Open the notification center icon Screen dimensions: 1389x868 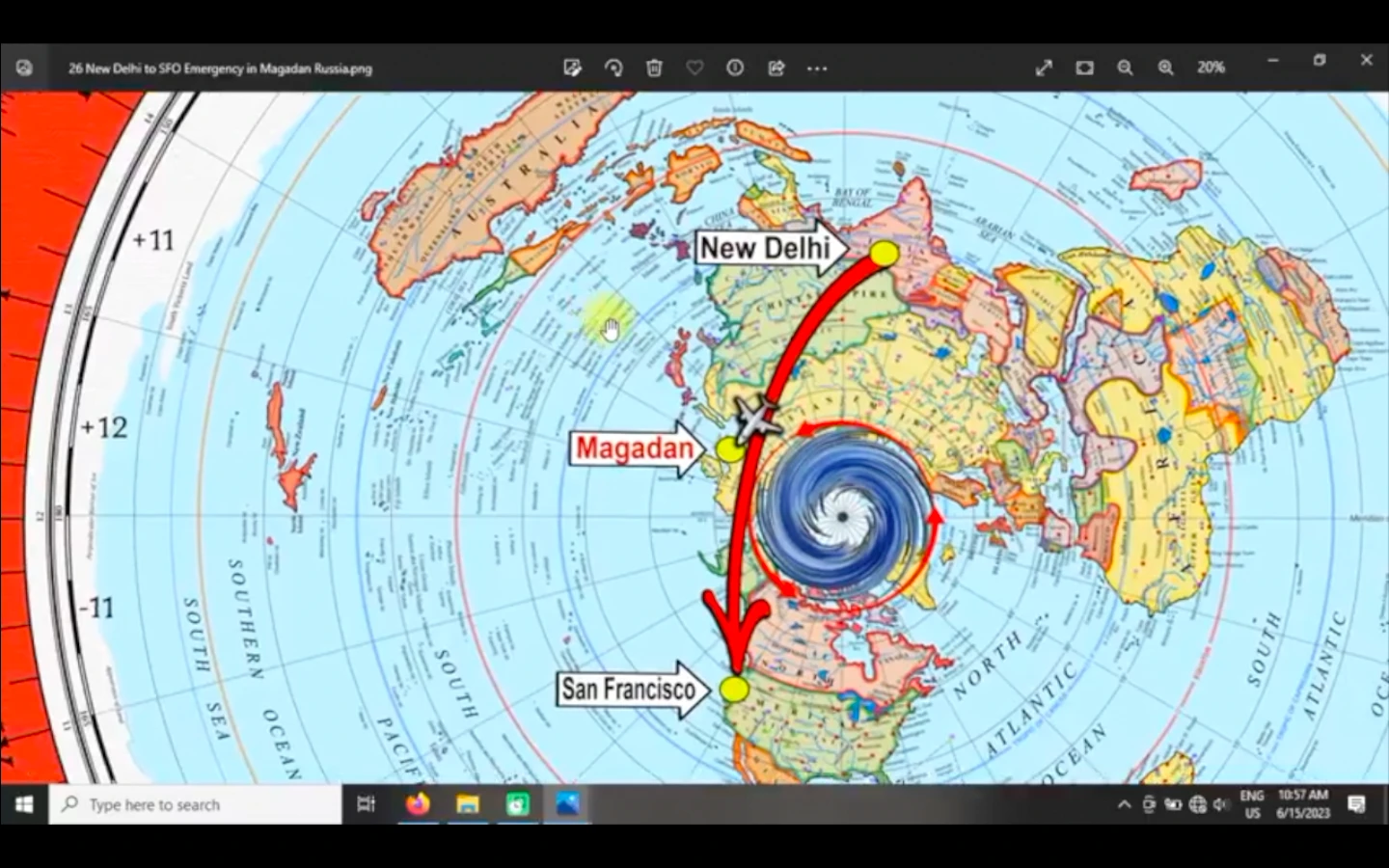pos(1357,804)
